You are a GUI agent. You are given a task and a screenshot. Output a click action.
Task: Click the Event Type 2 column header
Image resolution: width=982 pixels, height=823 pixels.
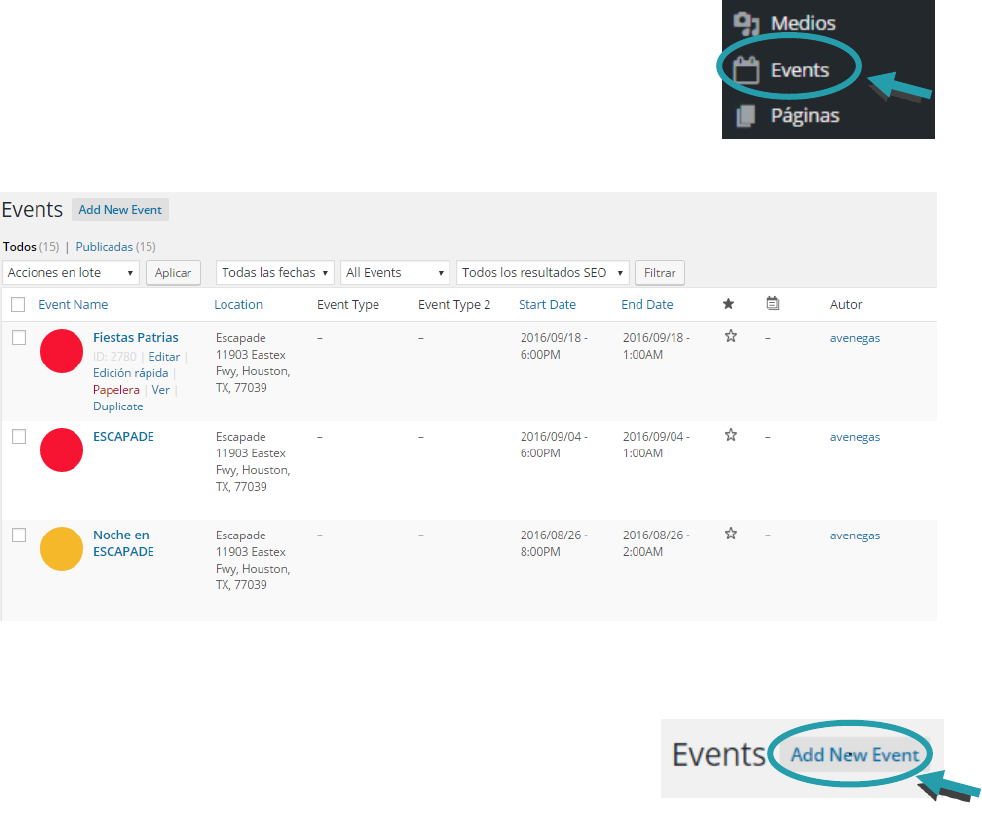[x=454, y=304]
